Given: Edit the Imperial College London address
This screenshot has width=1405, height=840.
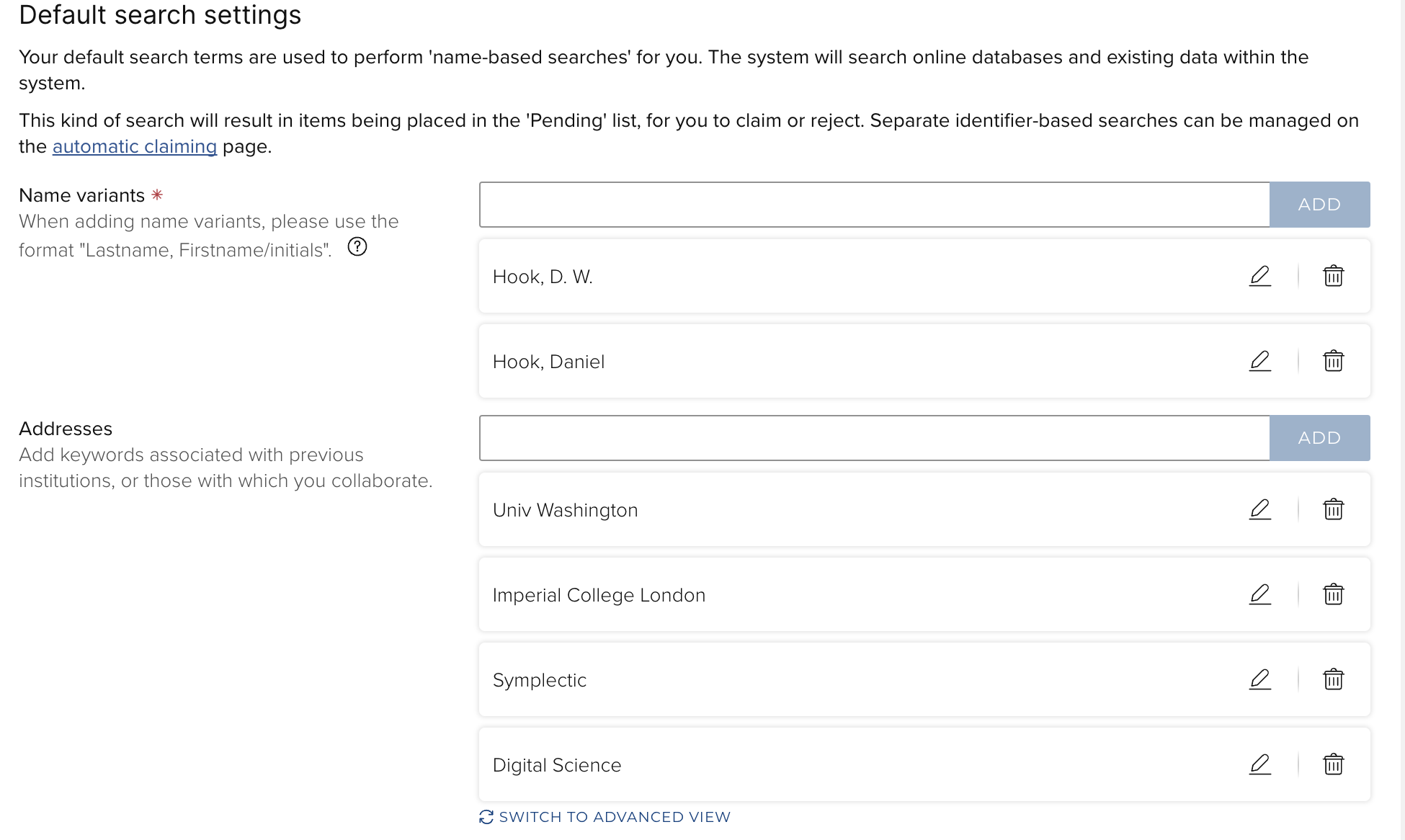Looking at the screenshot, I should point(1259,594).
